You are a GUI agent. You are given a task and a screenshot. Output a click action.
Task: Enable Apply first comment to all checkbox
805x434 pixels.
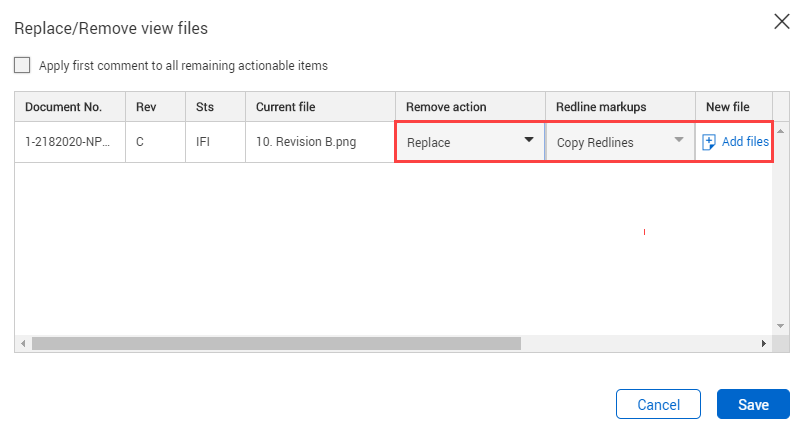pyautogui.click(x=22, y=65)
